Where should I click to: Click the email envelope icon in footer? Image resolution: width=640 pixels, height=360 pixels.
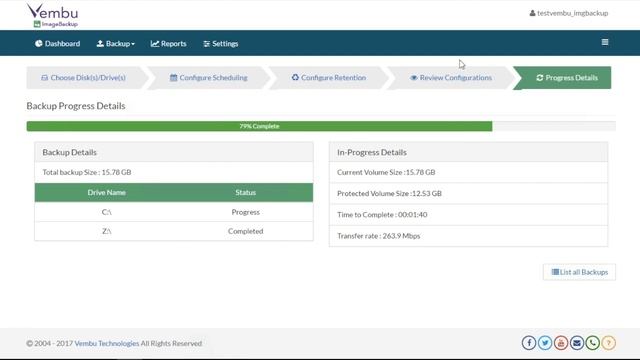577,343
